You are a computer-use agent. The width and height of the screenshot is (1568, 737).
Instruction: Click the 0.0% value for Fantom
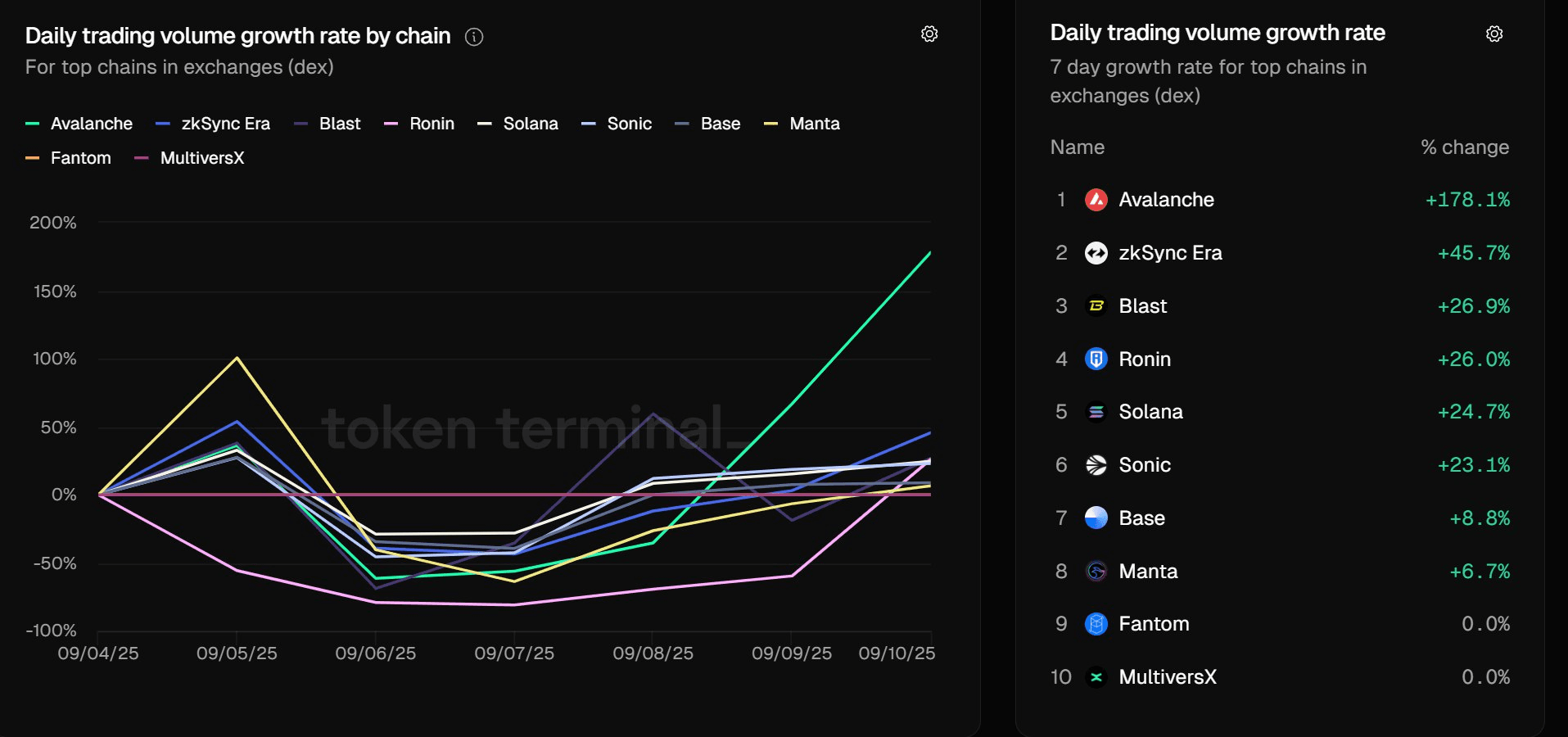click(1486, 624)
